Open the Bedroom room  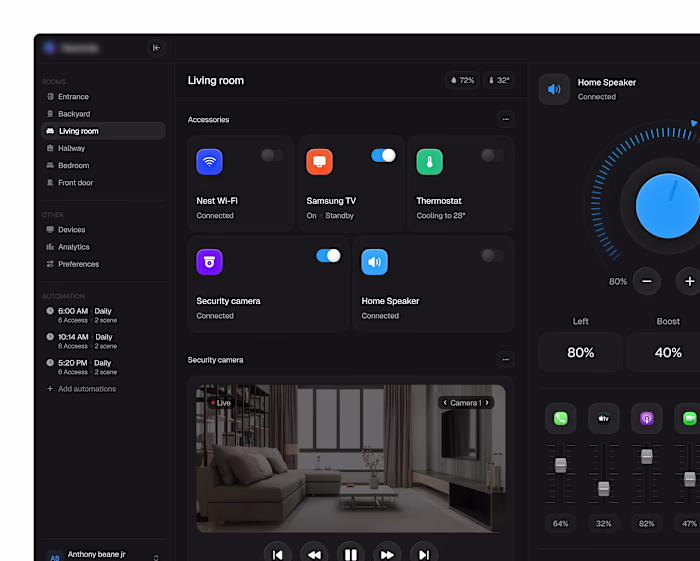(104, 166)
